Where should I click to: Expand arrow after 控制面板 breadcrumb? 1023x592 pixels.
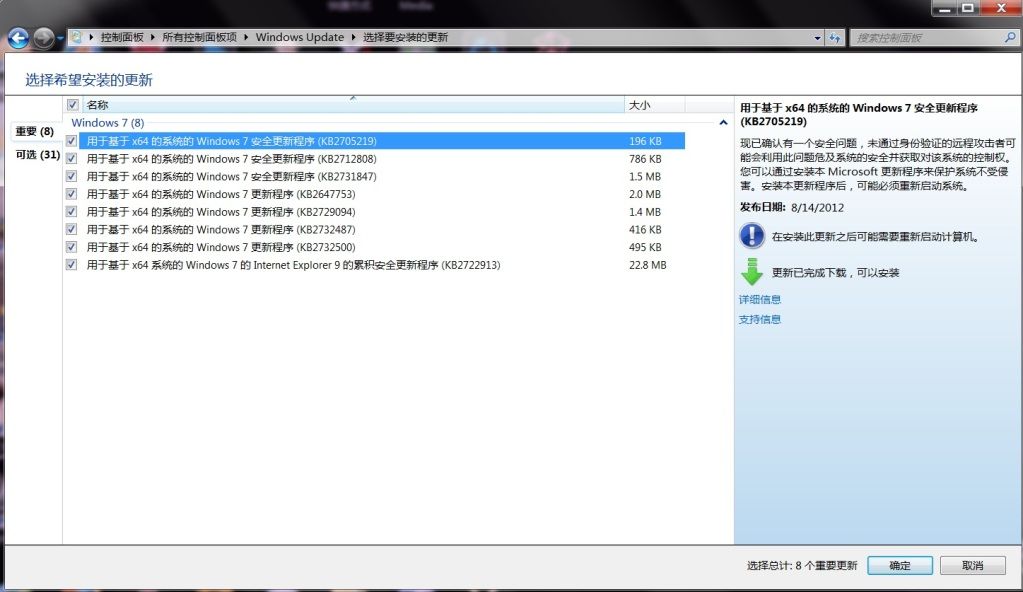153,37
